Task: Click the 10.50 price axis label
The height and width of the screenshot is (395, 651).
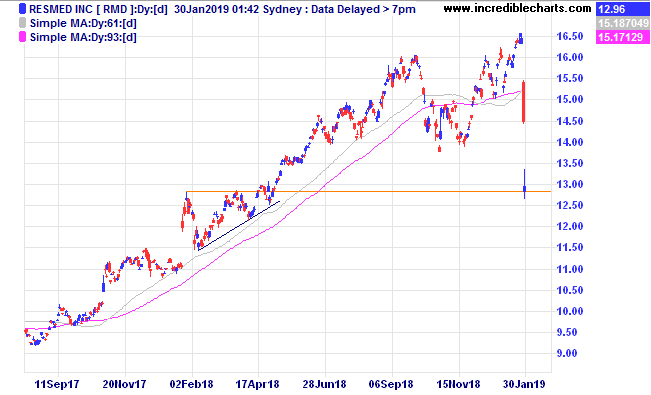Action: [570, 290]
